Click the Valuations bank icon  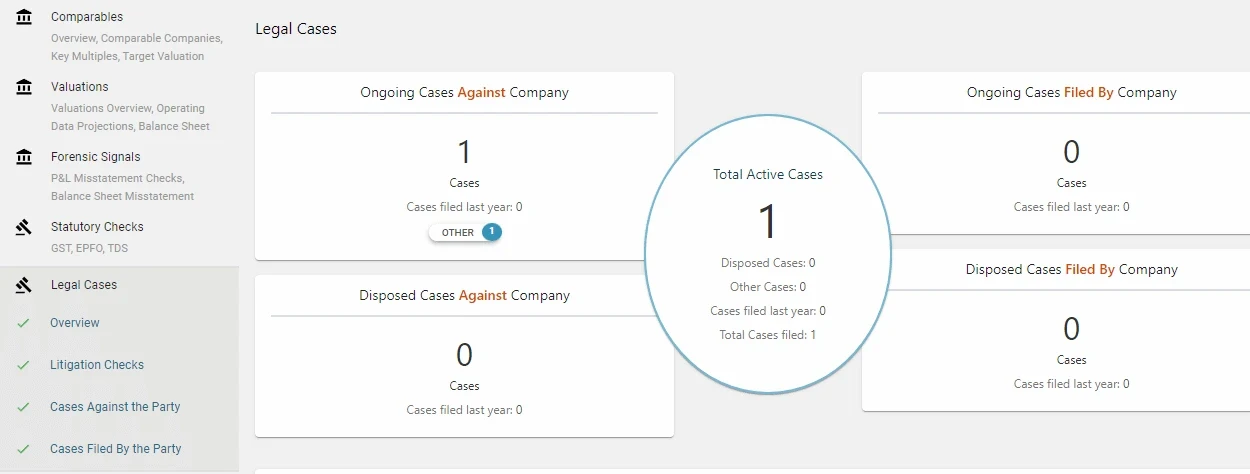pyautogui.click(x=24, y=87)
